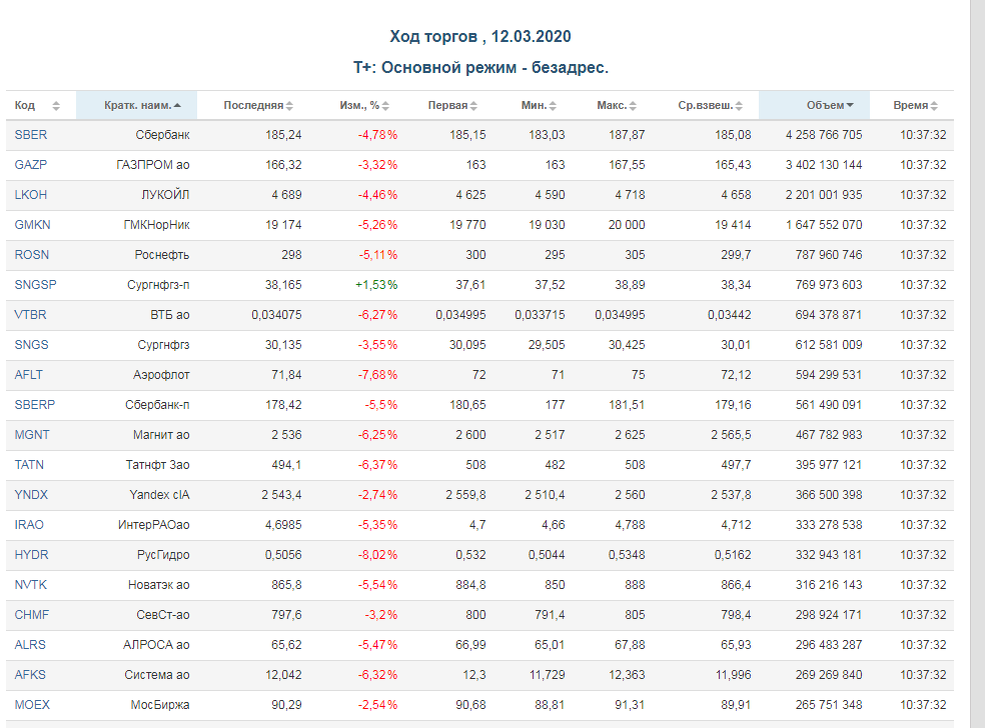This screenshot has width=985, height=728.
Task: Select the АЛРОСА ао name cell
Action: click(x=156, y=644)
